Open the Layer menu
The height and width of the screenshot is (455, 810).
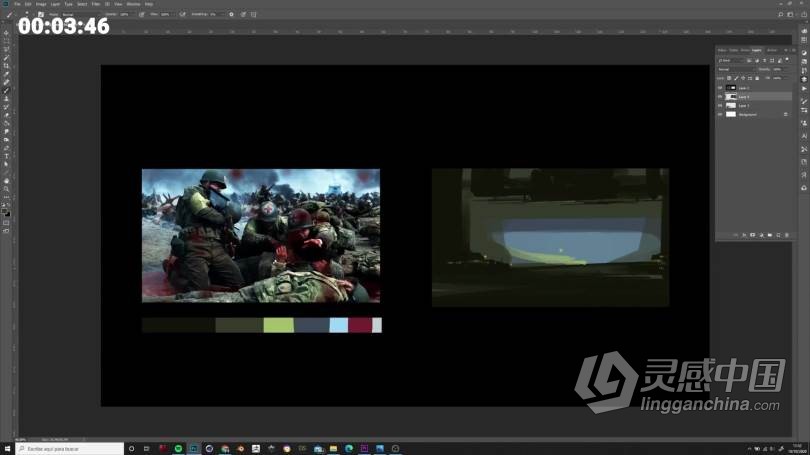[x=55, y=4]
